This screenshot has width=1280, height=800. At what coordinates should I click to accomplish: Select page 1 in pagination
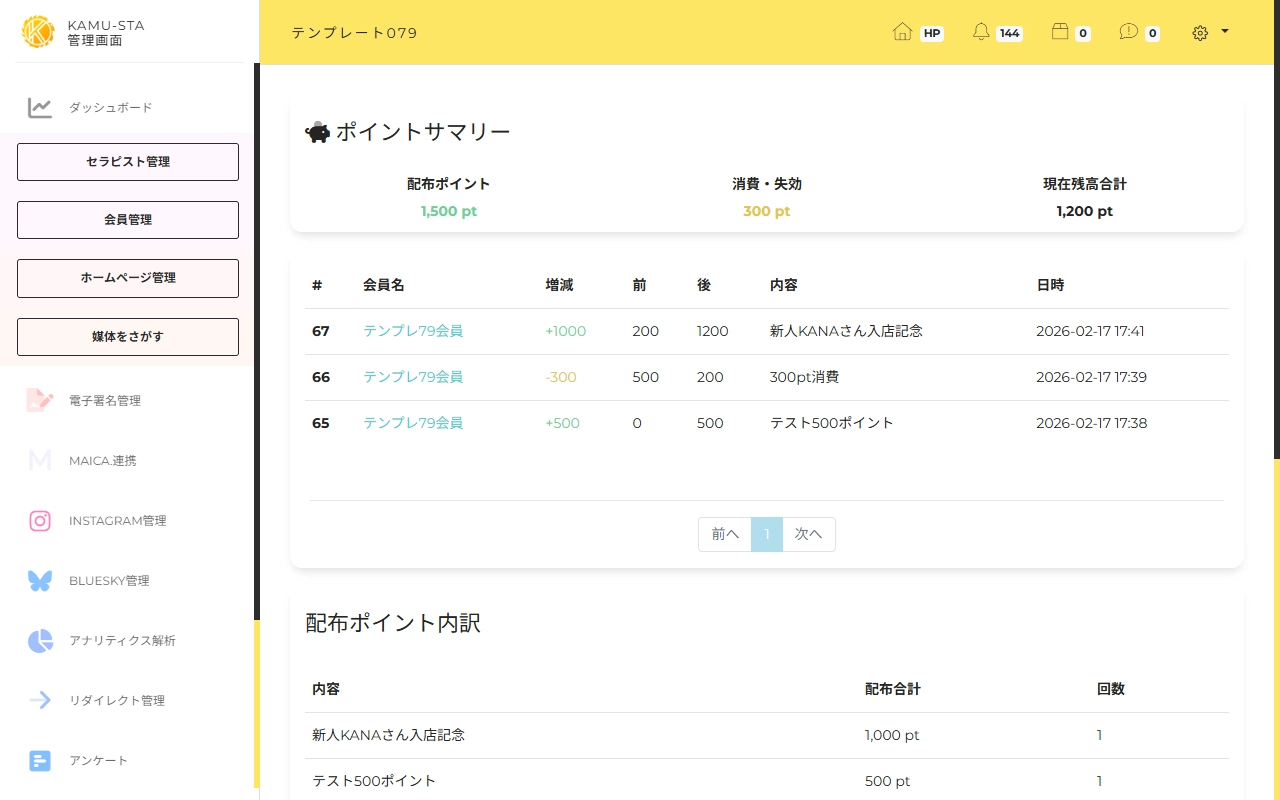tap(767, 534)
